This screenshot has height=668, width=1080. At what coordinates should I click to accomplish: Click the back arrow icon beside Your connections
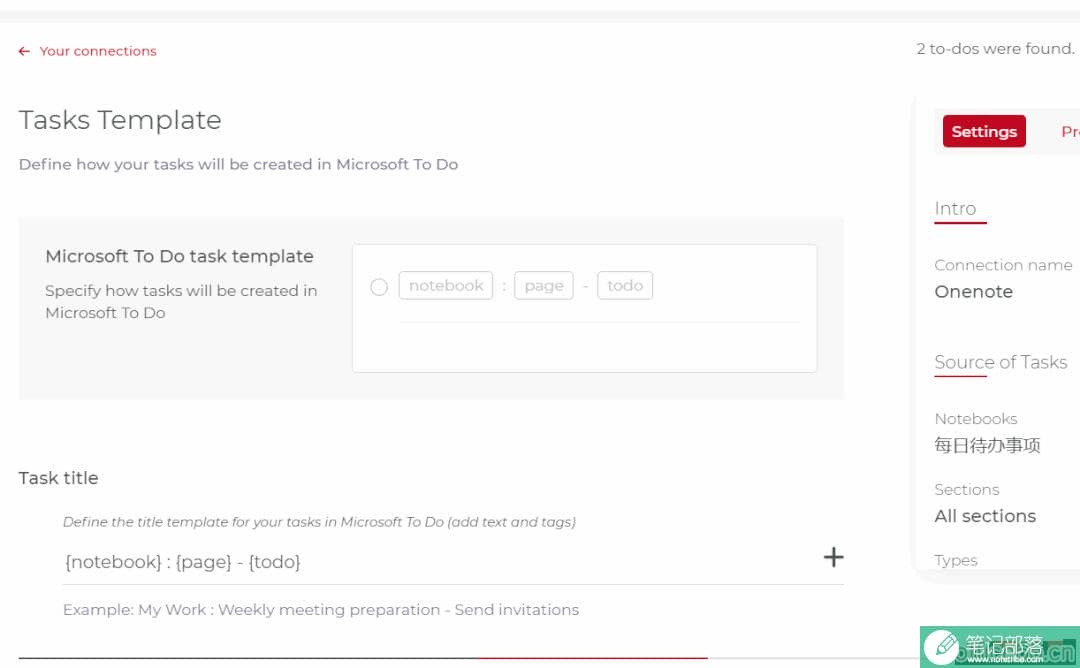point(24,51)
